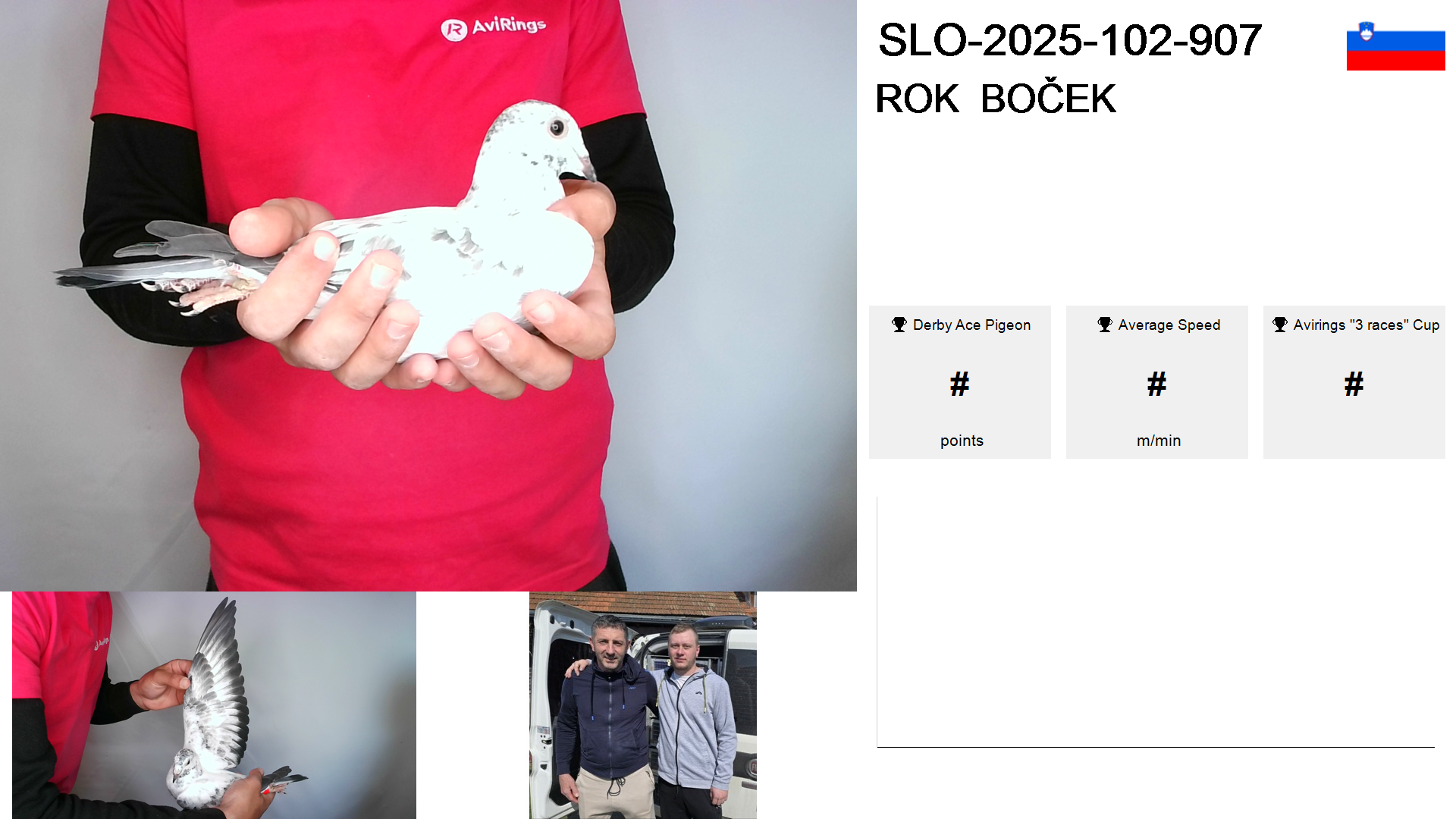Click the Average Speed rank hash

[1157, 384]
